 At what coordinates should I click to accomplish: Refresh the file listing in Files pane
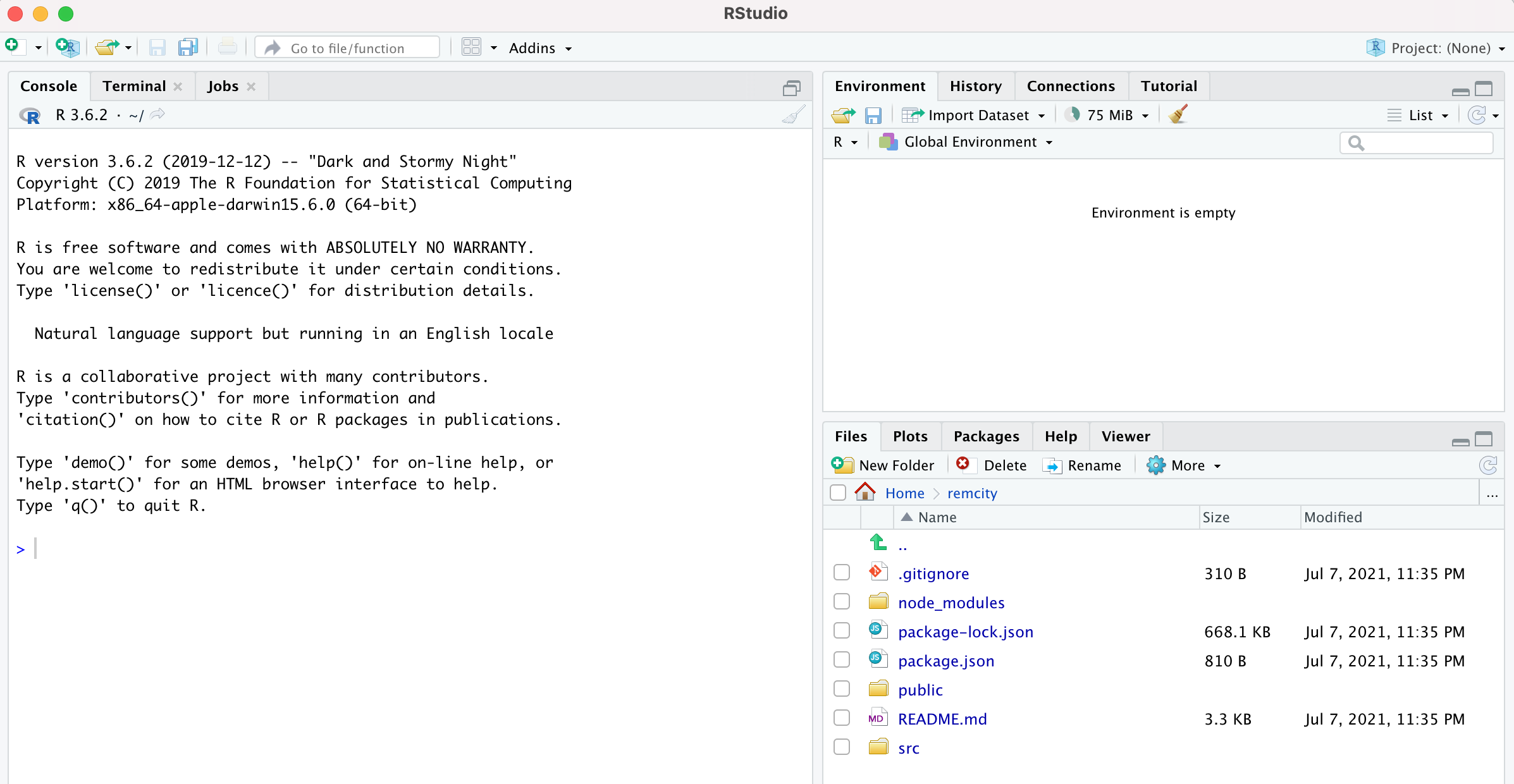(1488, 465)
